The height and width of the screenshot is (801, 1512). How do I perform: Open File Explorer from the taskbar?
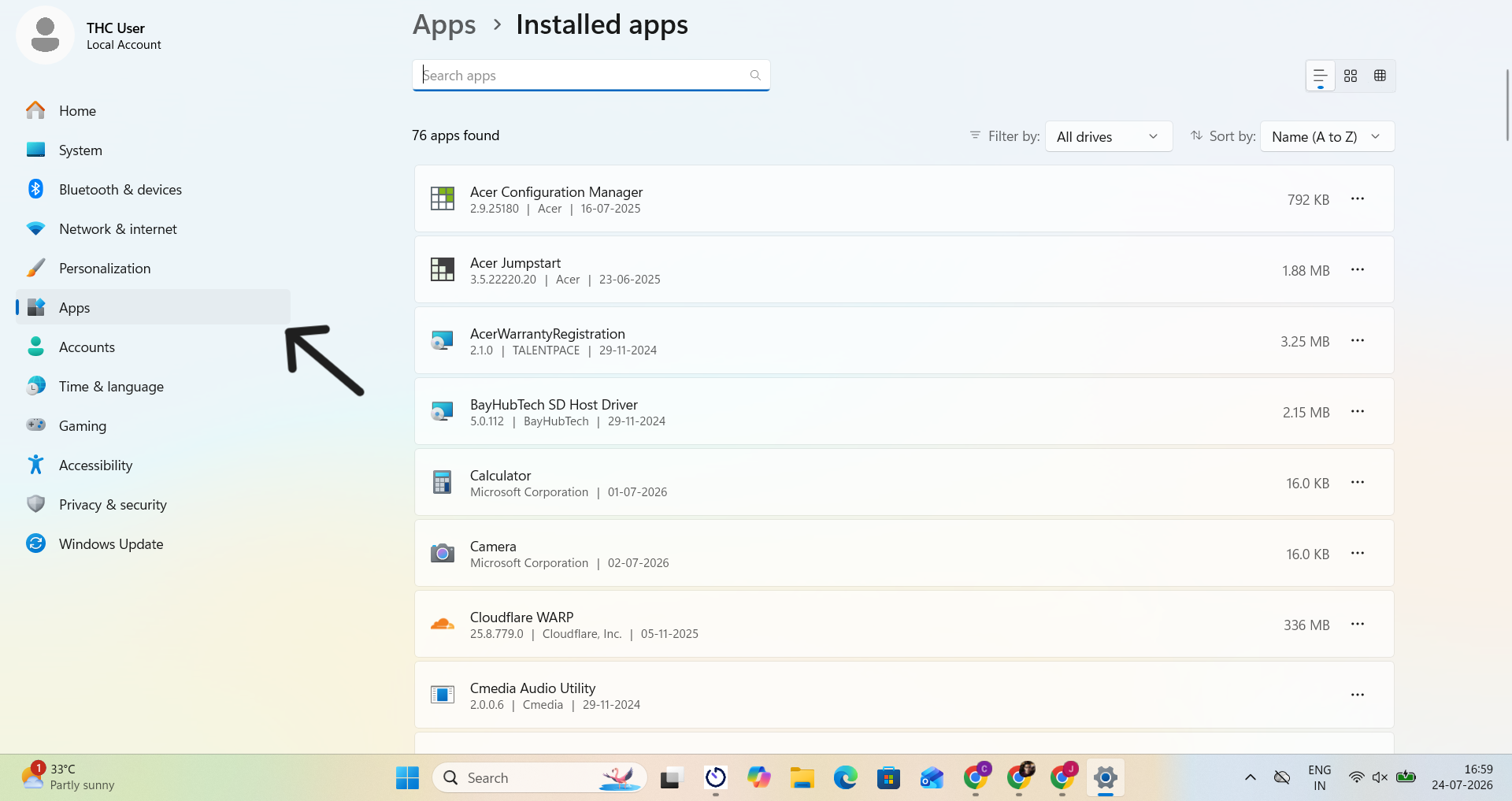pos(802,778)
